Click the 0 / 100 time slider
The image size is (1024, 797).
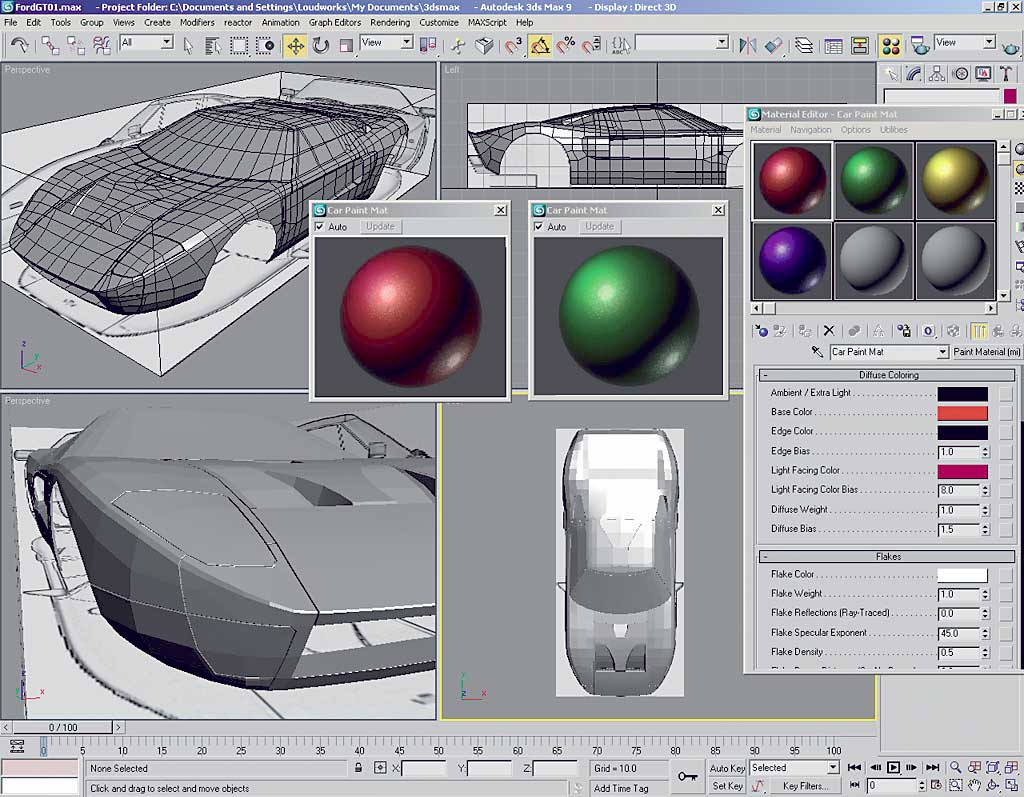point(63,727)
